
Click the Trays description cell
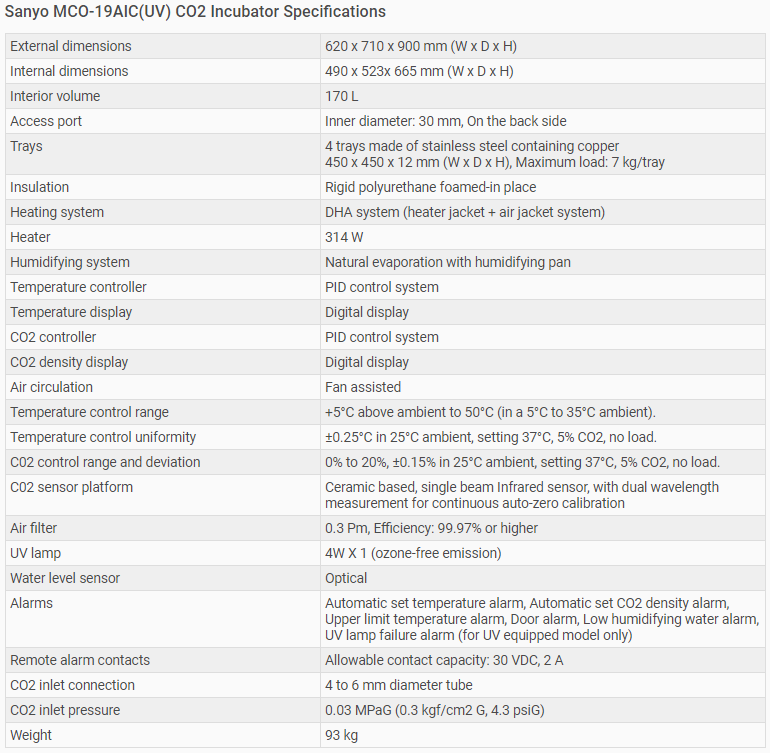(x=495, y=154)
